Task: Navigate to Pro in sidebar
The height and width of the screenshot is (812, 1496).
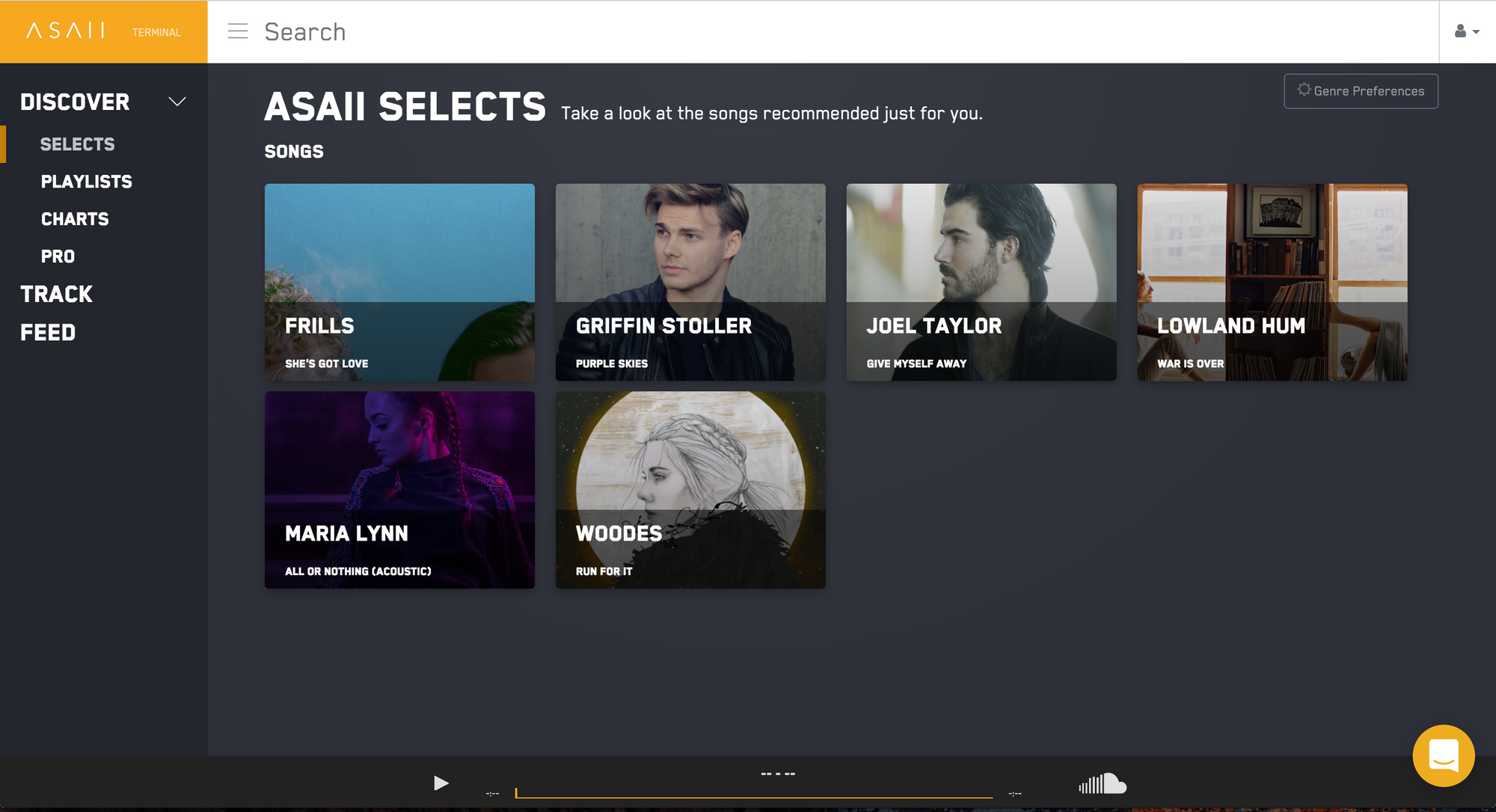Action: pos(58,256)
